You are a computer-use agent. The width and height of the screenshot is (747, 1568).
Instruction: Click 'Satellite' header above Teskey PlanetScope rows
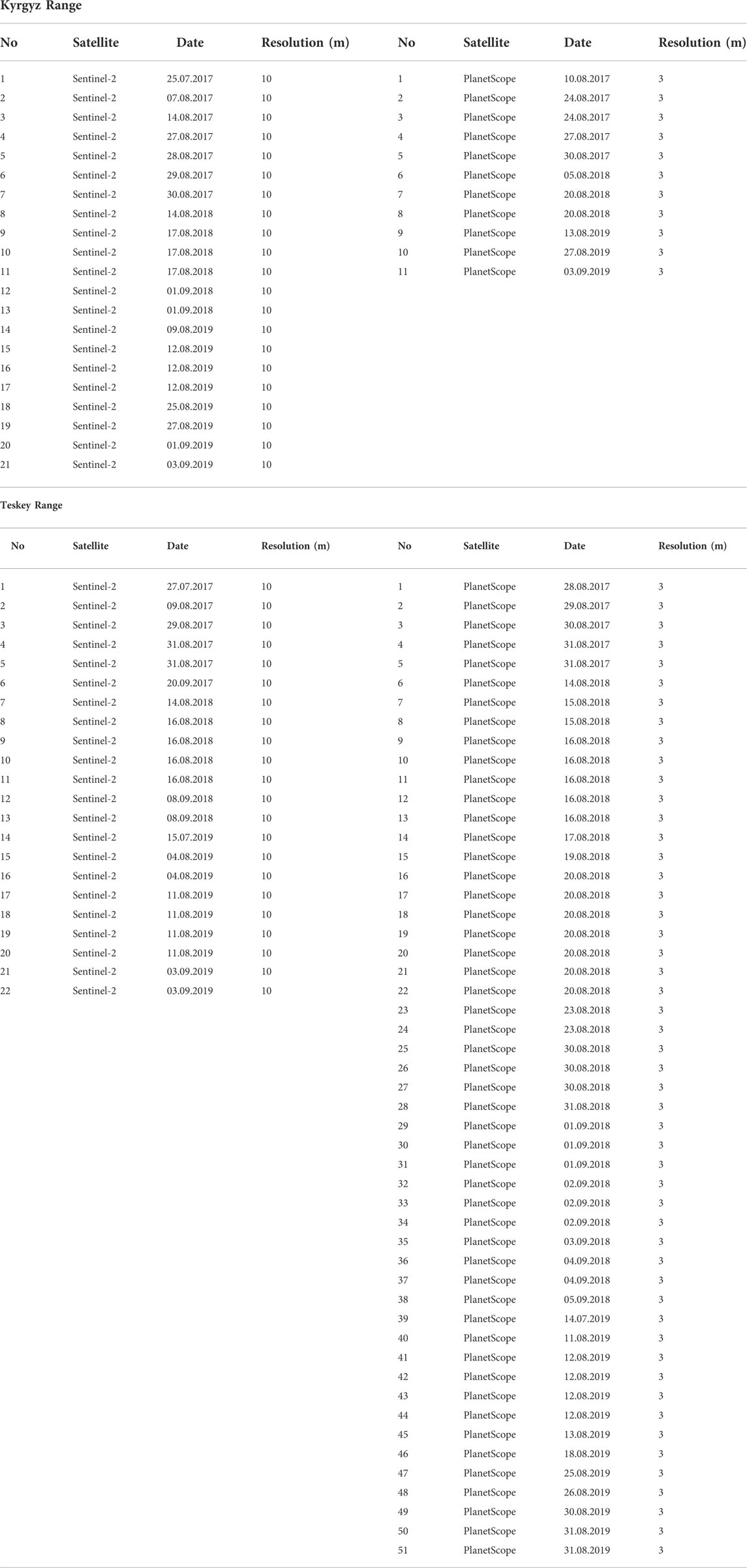pos(481,546)
